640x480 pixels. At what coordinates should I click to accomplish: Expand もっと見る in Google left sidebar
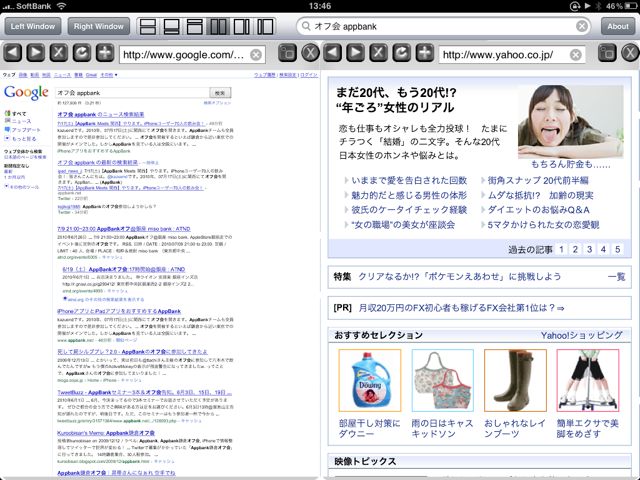[x=24, y=139]
